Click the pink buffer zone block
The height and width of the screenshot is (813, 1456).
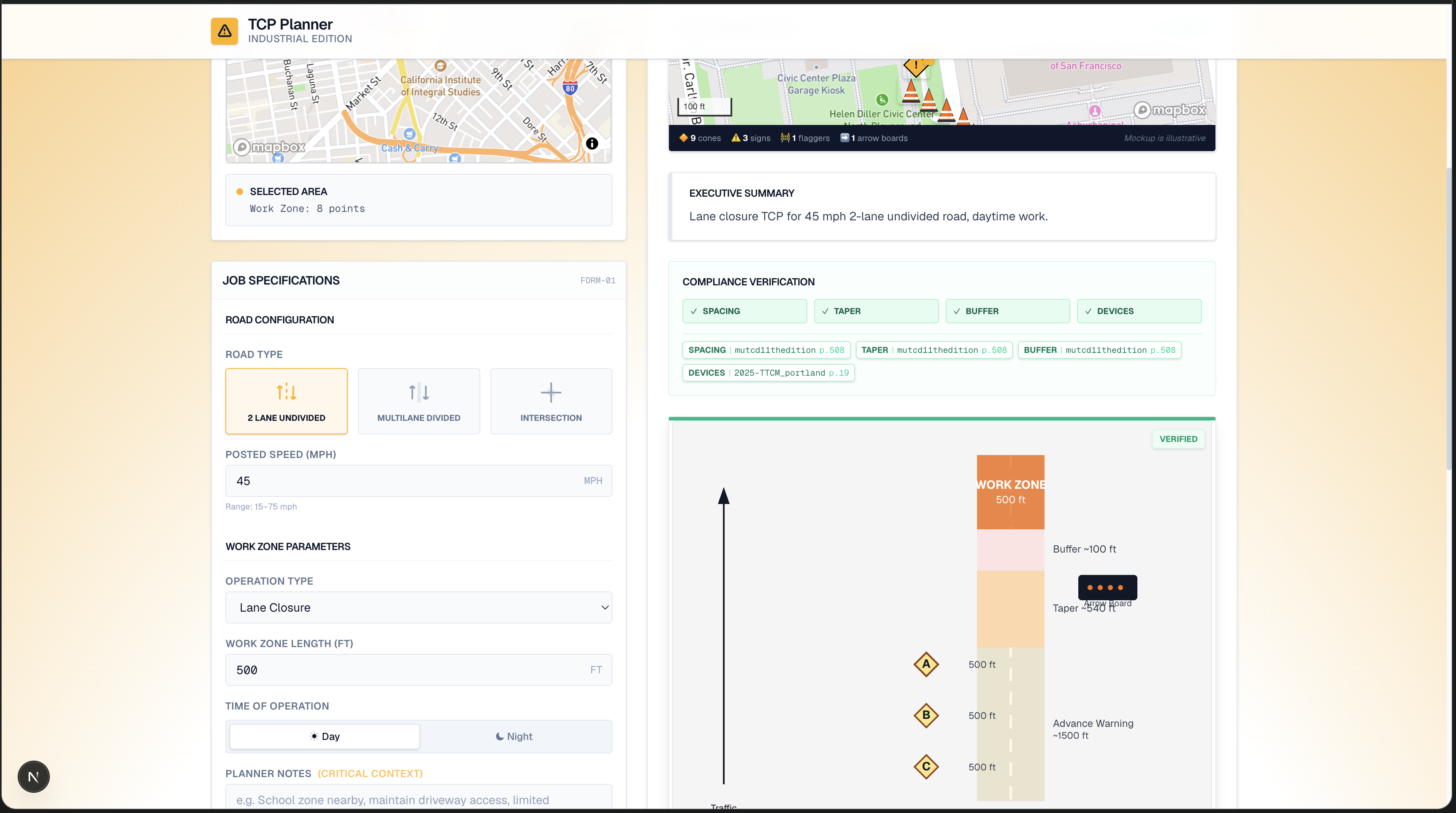pos(1010,550)
